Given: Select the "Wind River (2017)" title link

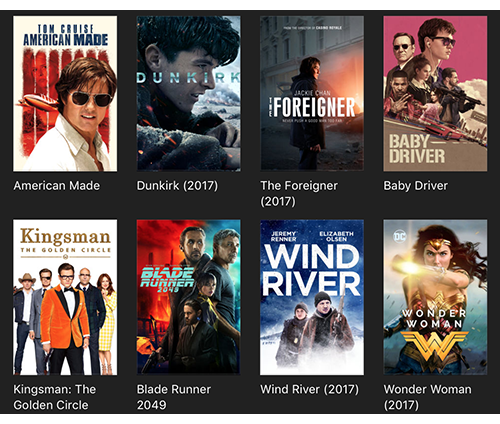Looking at the screenshot, I should [x=310, y=389].
